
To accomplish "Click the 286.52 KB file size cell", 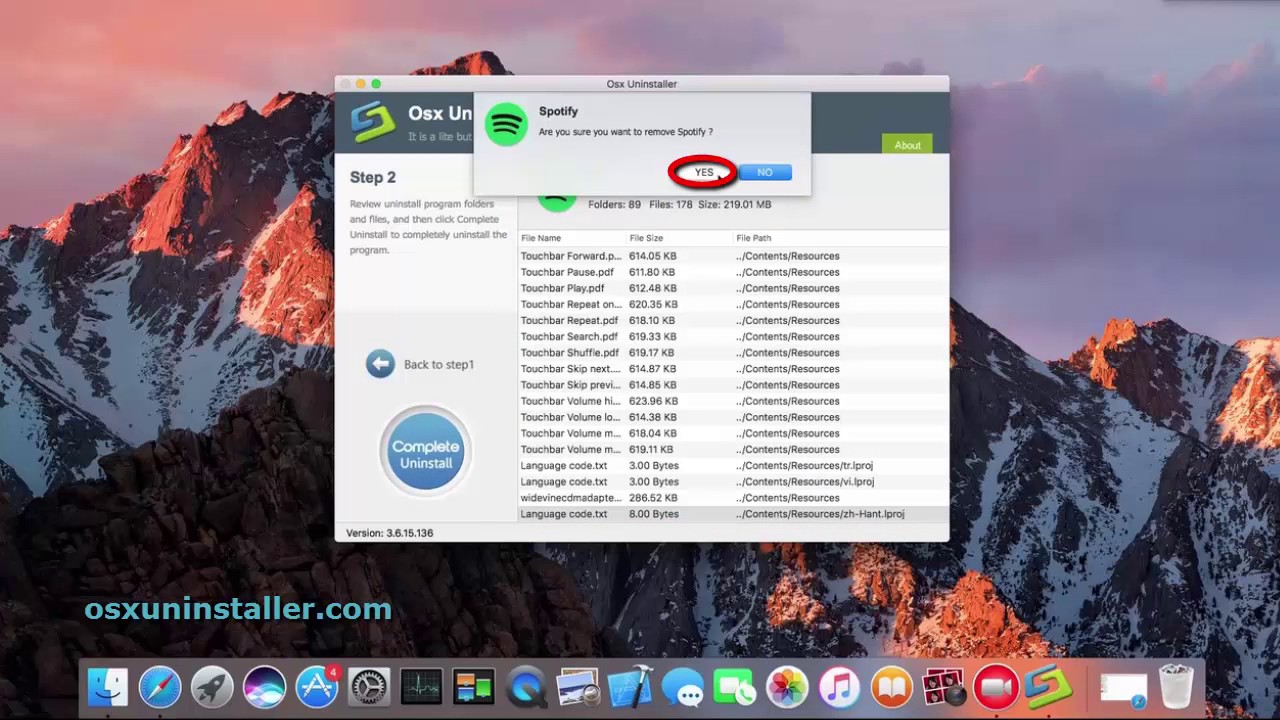I will point(653,497).
